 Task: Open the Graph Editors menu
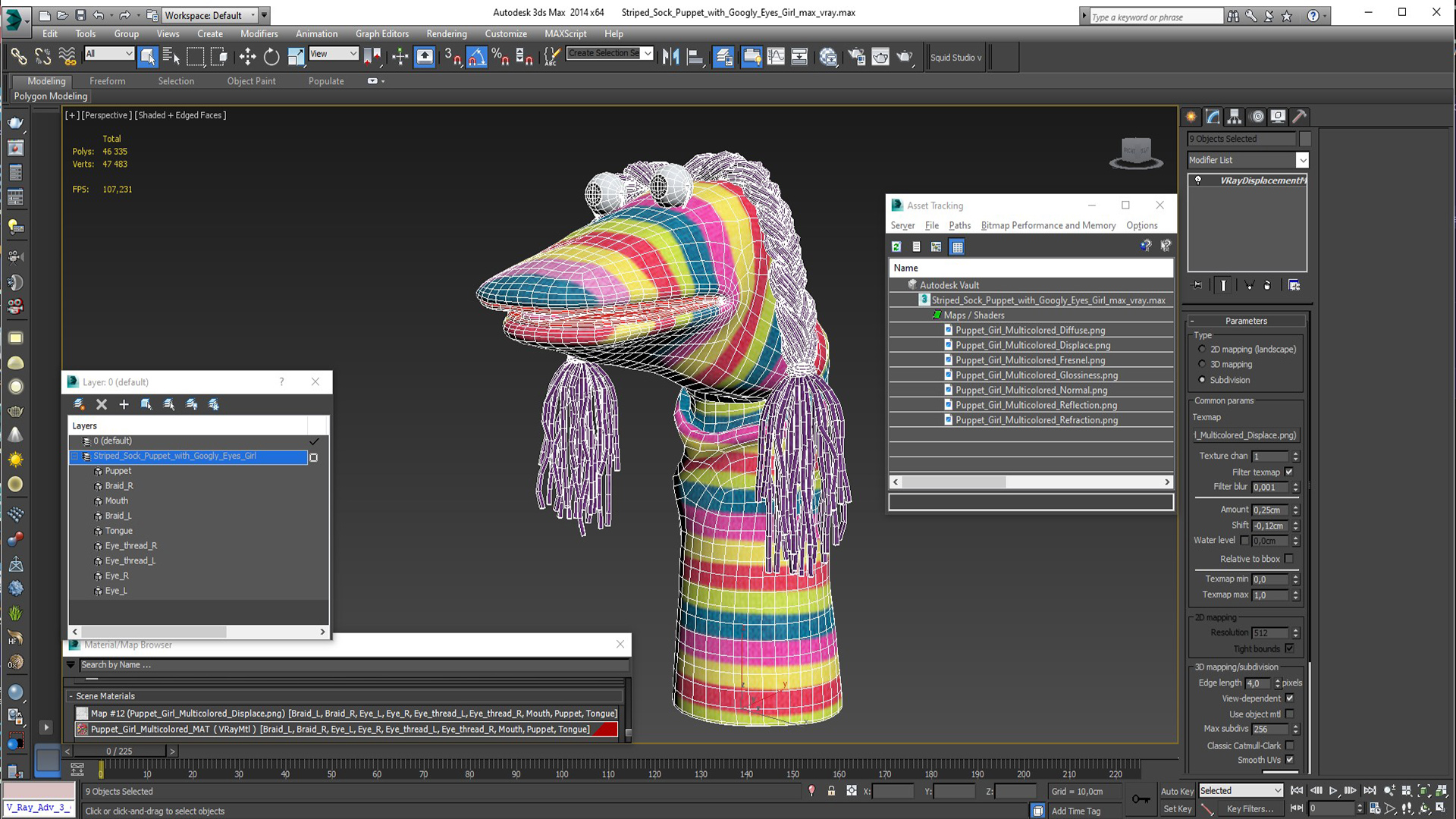coord(381,34)
